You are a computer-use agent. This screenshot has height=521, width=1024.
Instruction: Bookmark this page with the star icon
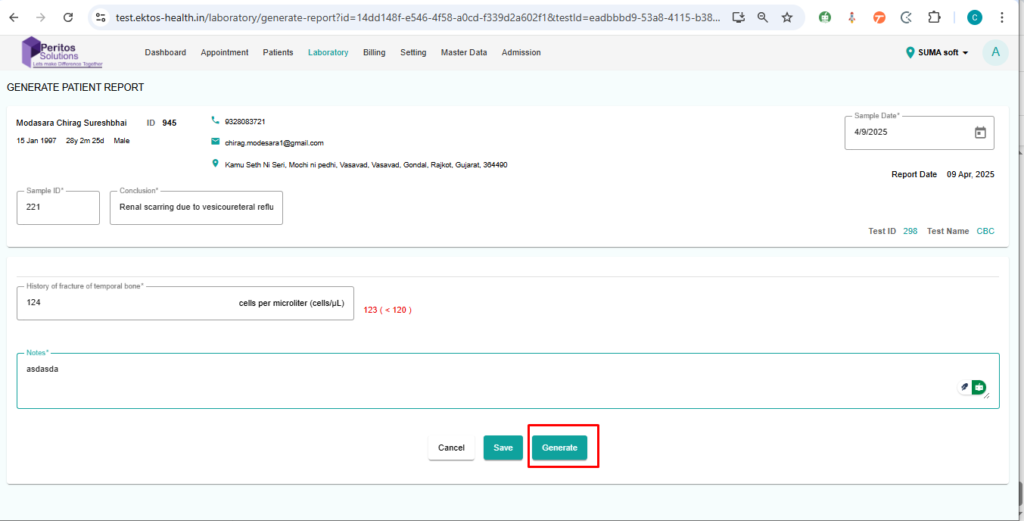(x=787, y=18)
